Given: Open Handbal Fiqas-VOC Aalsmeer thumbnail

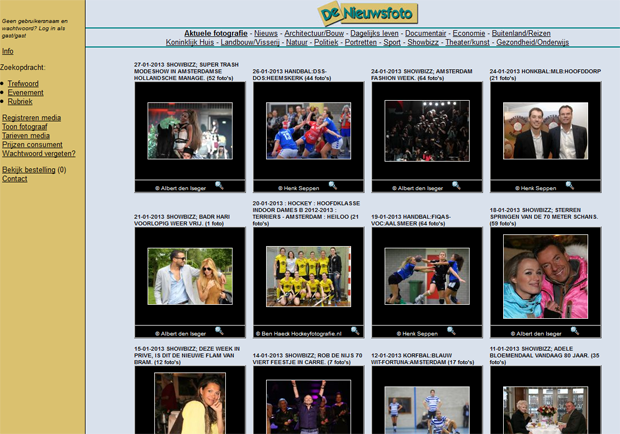Looking at the screenshot, I should pos(427,276).
